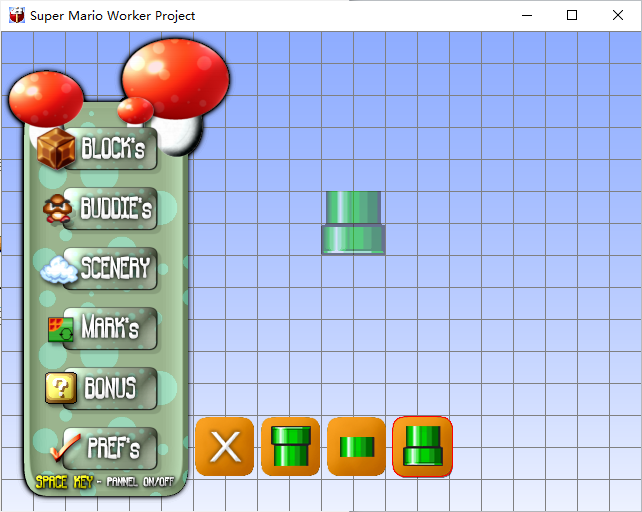Open the BLOCK's category
Screen dimensions: 642x512
click(111, 148)
